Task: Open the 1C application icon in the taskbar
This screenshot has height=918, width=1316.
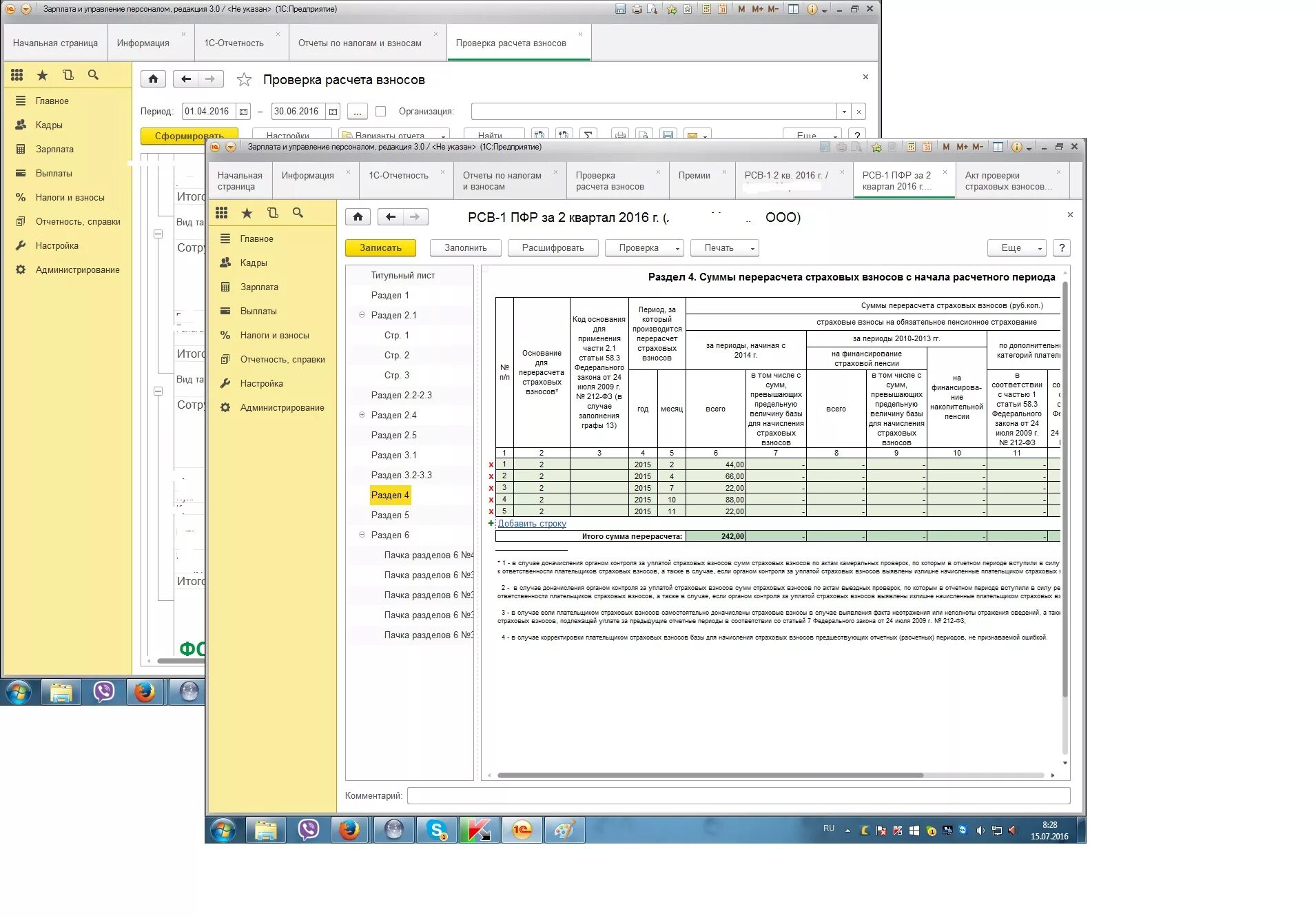Action: [522, 830]
